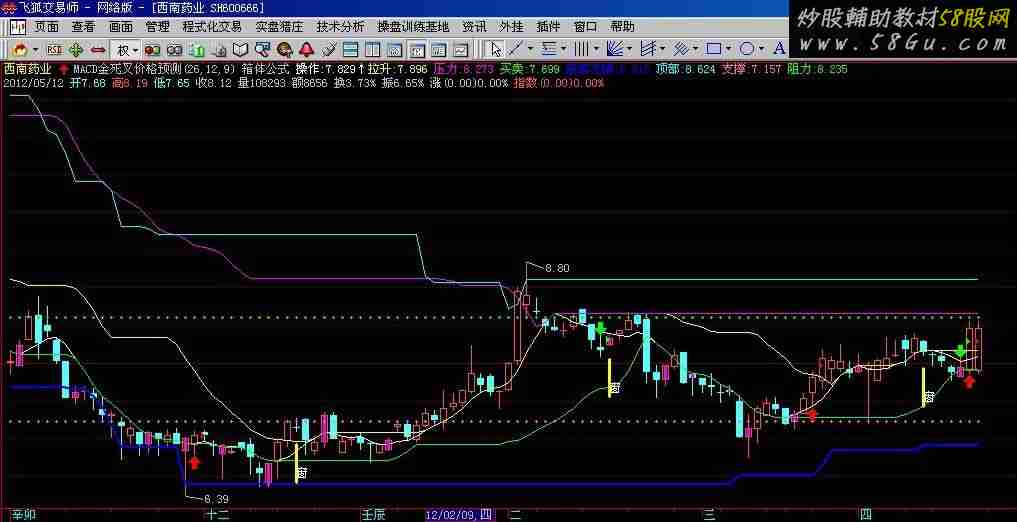Toggle the line chart view button
1017x522 pixels.
461,49
